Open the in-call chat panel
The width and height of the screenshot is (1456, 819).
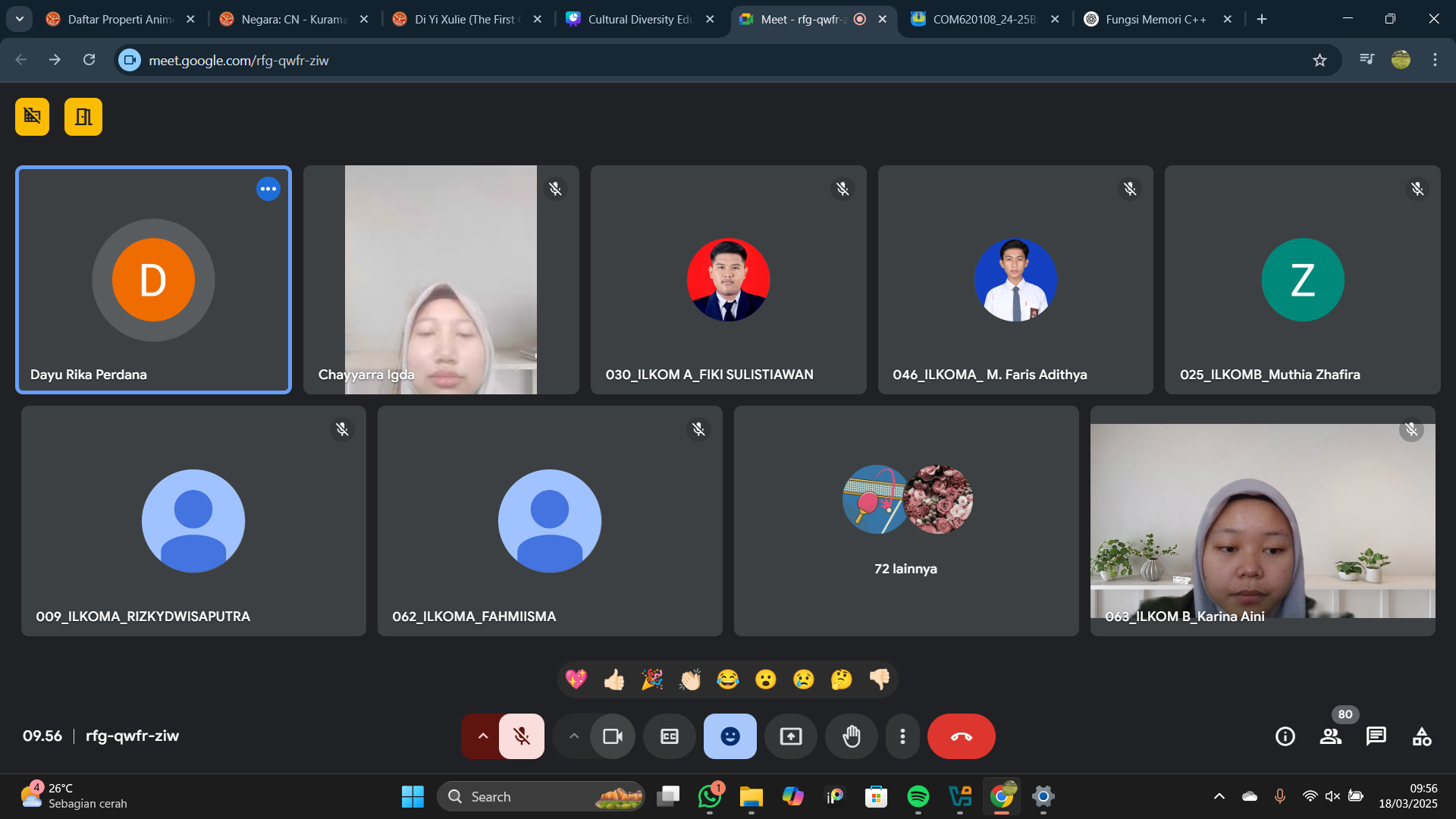pos(1376,736)
